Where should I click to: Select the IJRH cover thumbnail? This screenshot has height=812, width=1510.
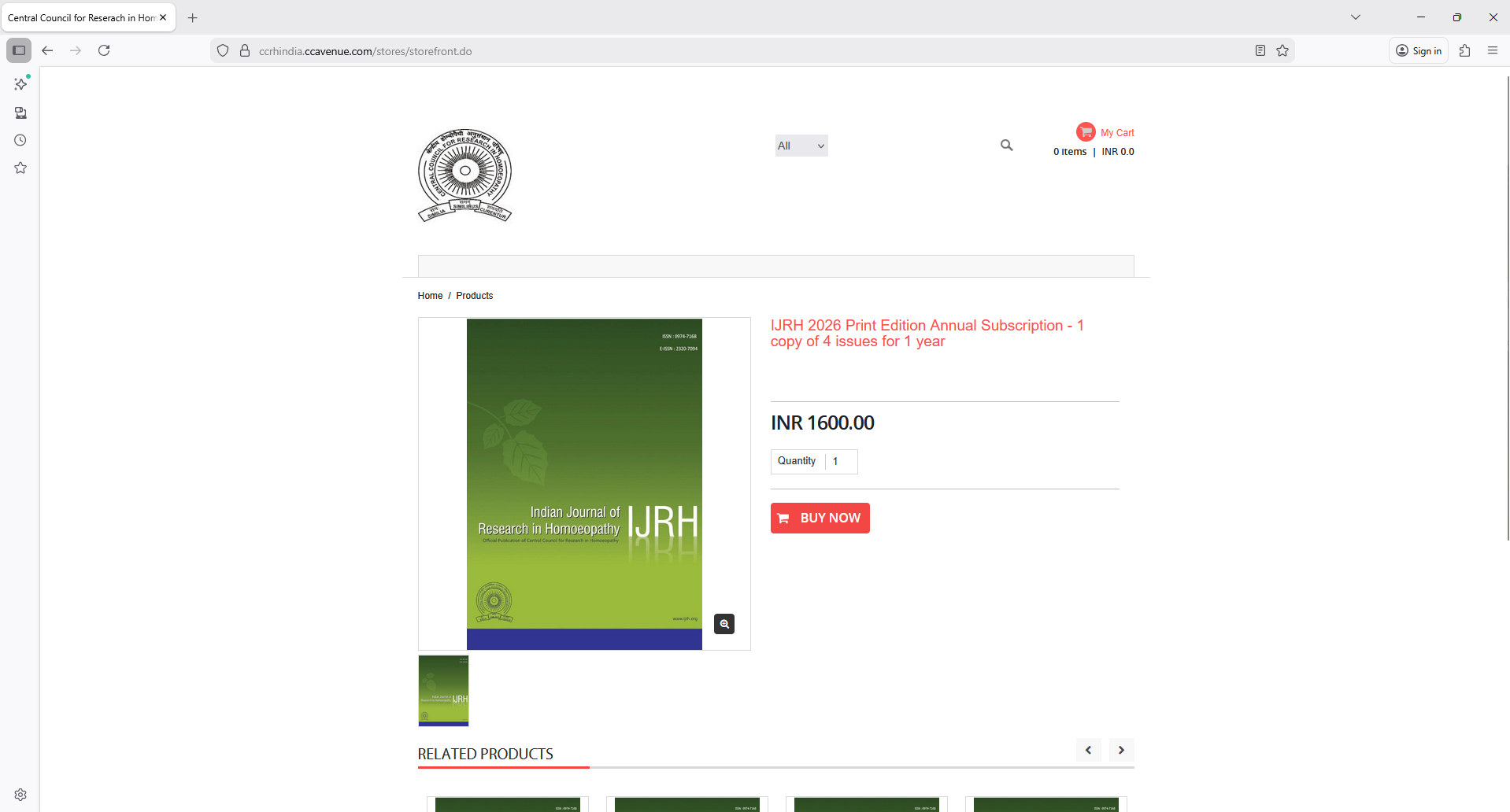tap(443, 691)
